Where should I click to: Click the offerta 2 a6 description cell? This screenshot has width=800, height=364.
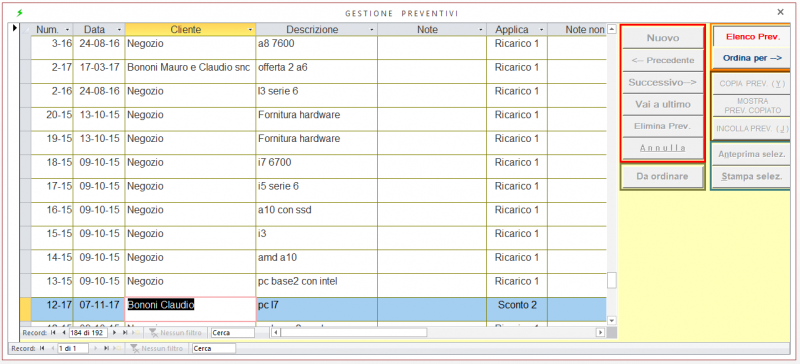click(317, 71)
